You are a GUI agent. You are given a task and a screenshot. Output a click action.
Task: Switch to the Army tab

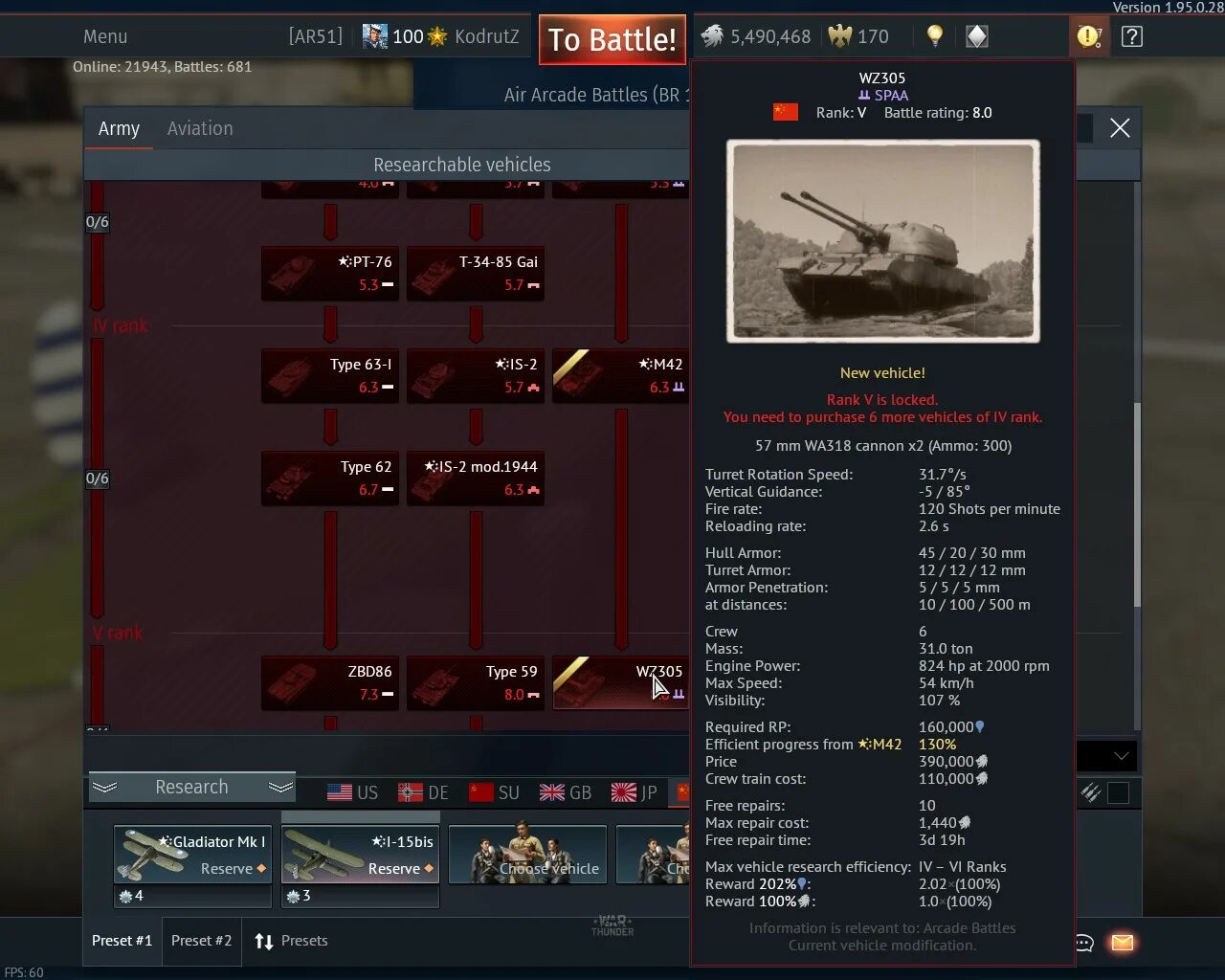(119, 128)
